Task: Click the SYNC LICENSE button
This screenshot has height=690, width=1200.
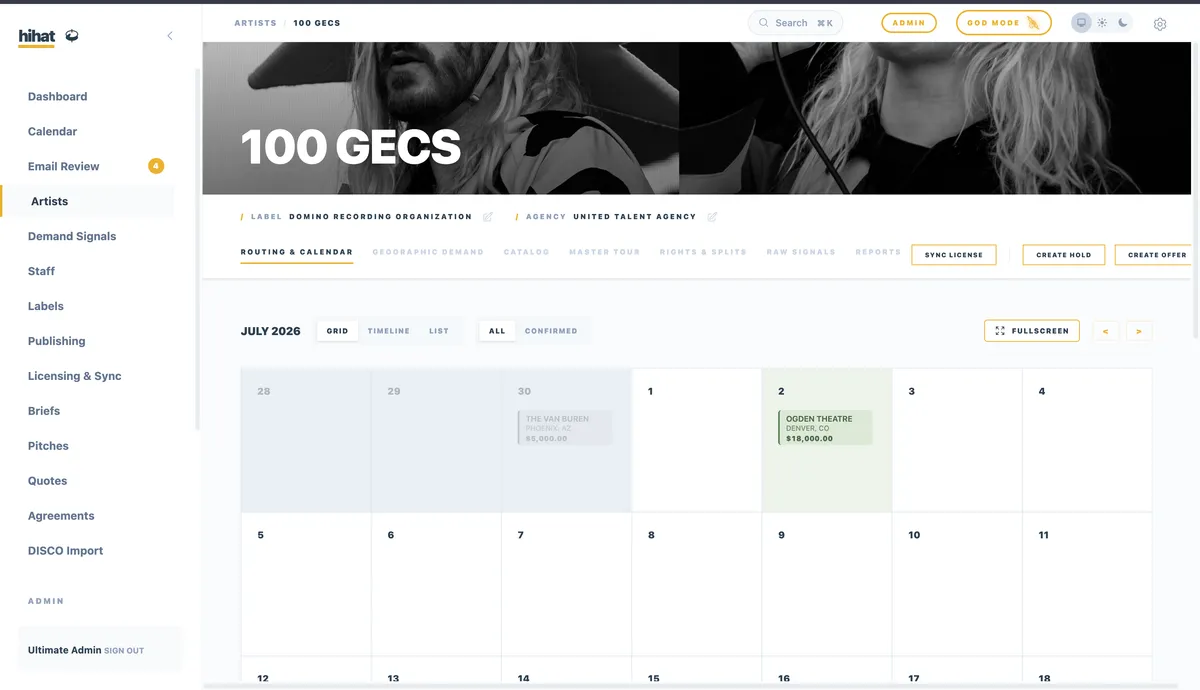Action: coord(954,255)
